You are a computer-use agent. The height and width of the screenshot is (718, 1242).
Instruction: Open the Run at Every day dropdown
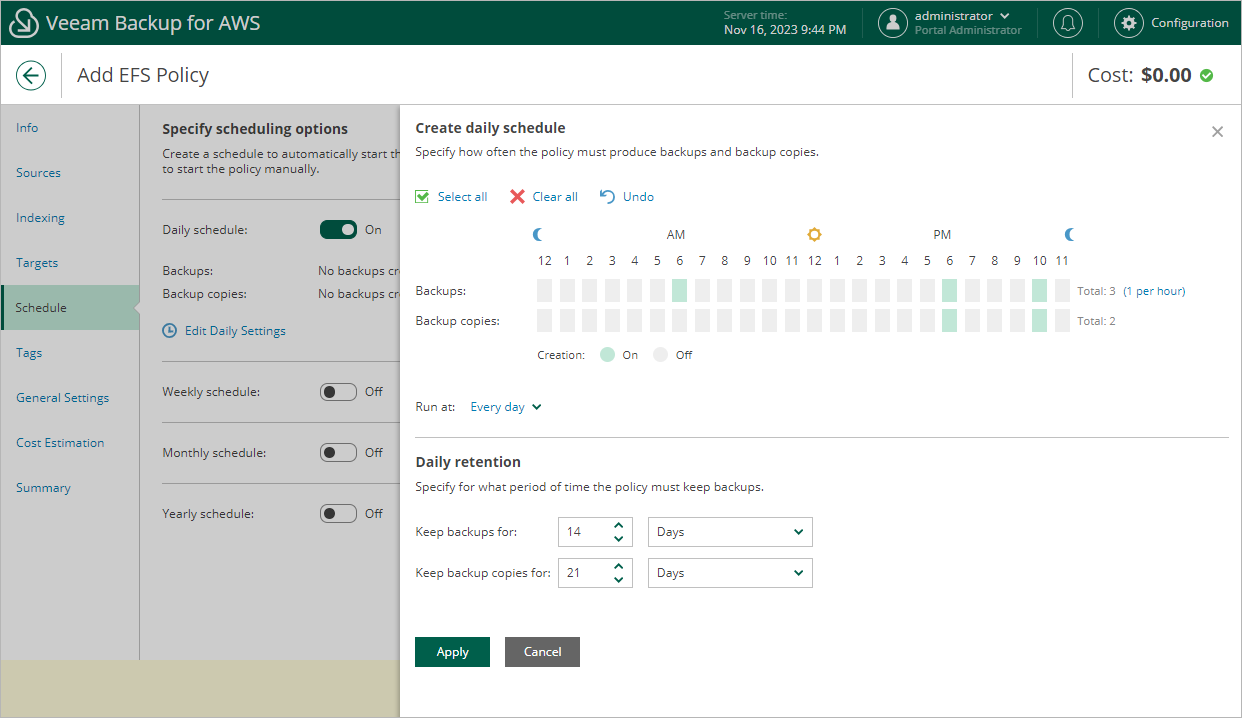click(506, 407)
